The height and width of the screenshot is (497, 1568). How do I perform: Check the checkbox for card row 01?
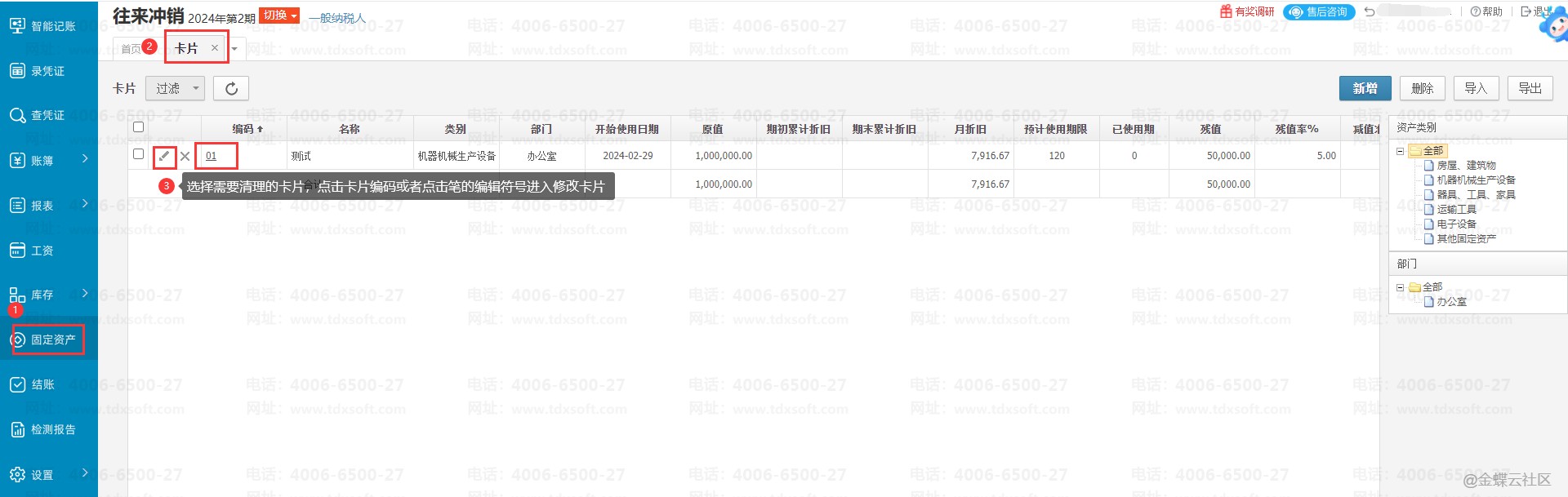coord(138,154)
